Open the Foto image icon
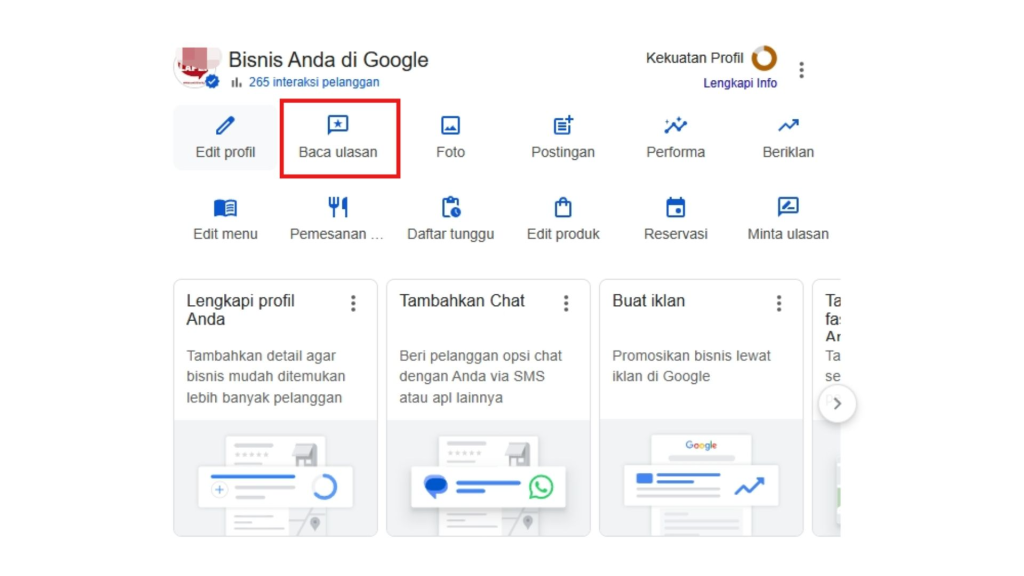Image resolution: width=1024 pixels, height=576 pixels. point(451,126)
